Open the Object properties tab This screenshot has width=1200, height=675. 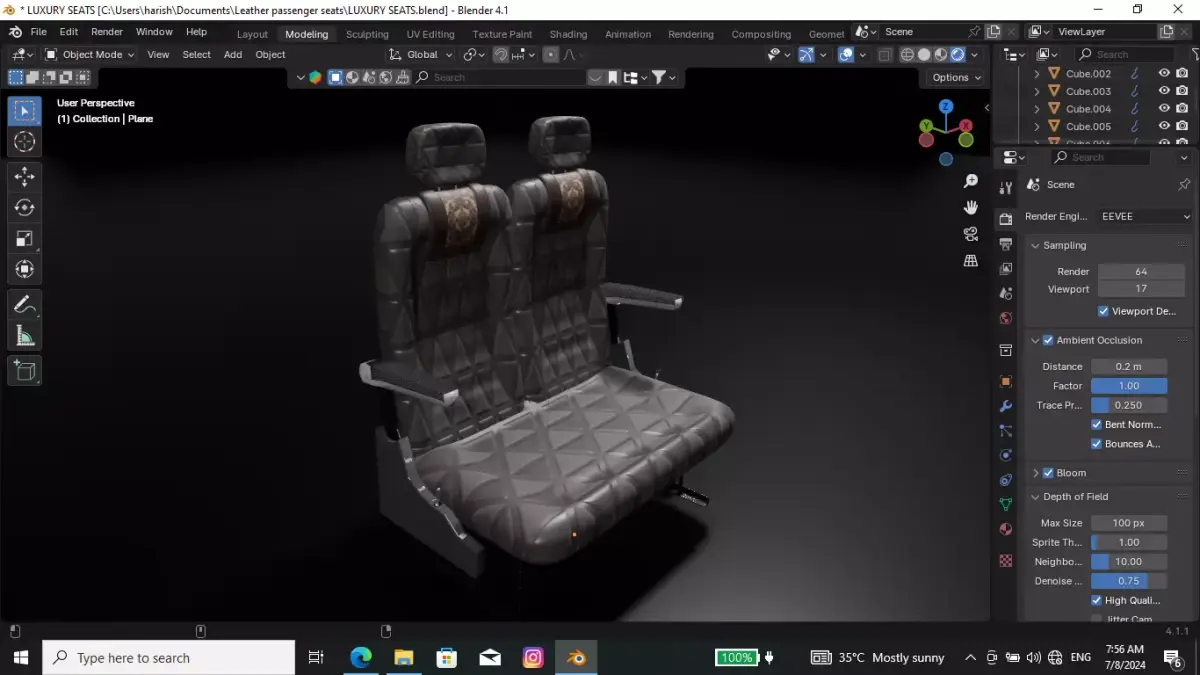pyautogui.click(x=1006, y=381)
